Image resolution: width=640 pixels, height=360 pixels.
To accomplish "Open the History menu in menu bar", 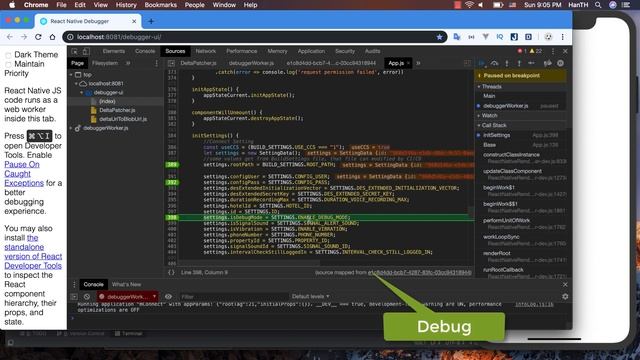I will pyautogui.click(x=126, y=5).
